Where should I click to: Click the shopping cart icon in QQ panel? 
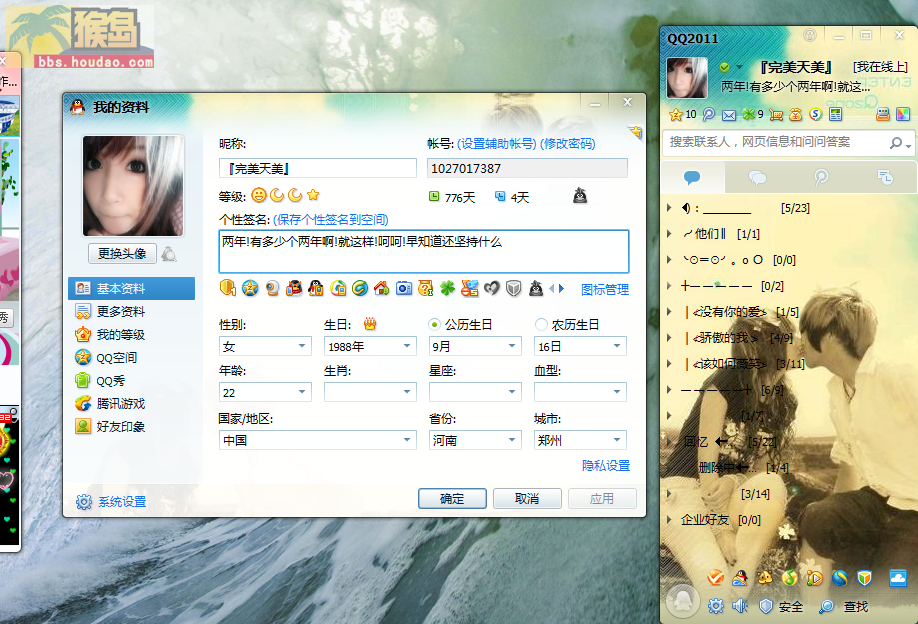776,115
